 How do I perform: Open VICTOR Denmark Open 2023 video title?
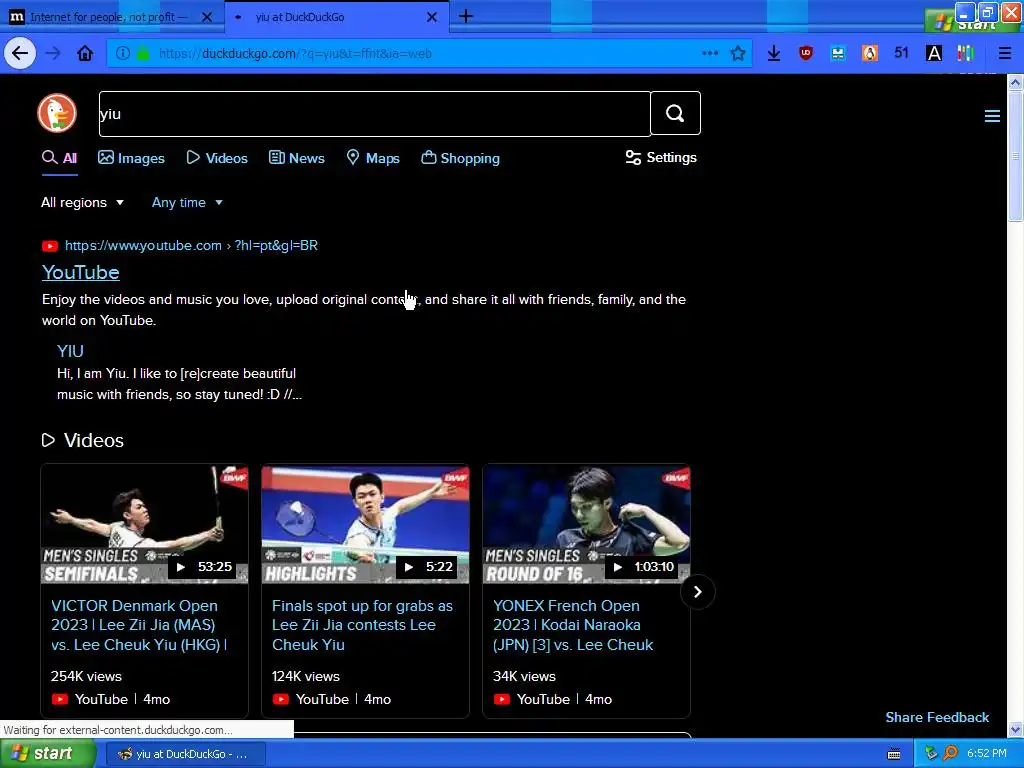139,625
